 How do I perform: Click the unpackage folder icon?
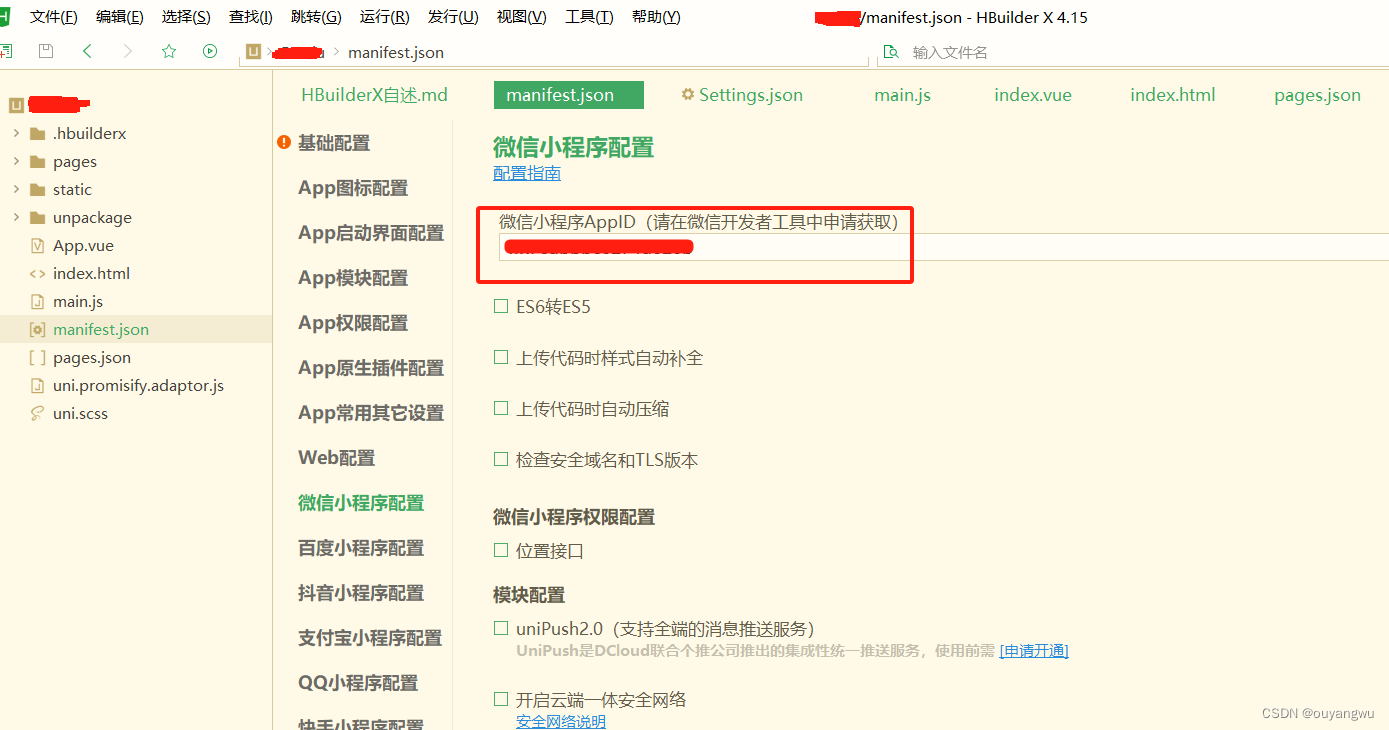point(38,218)
